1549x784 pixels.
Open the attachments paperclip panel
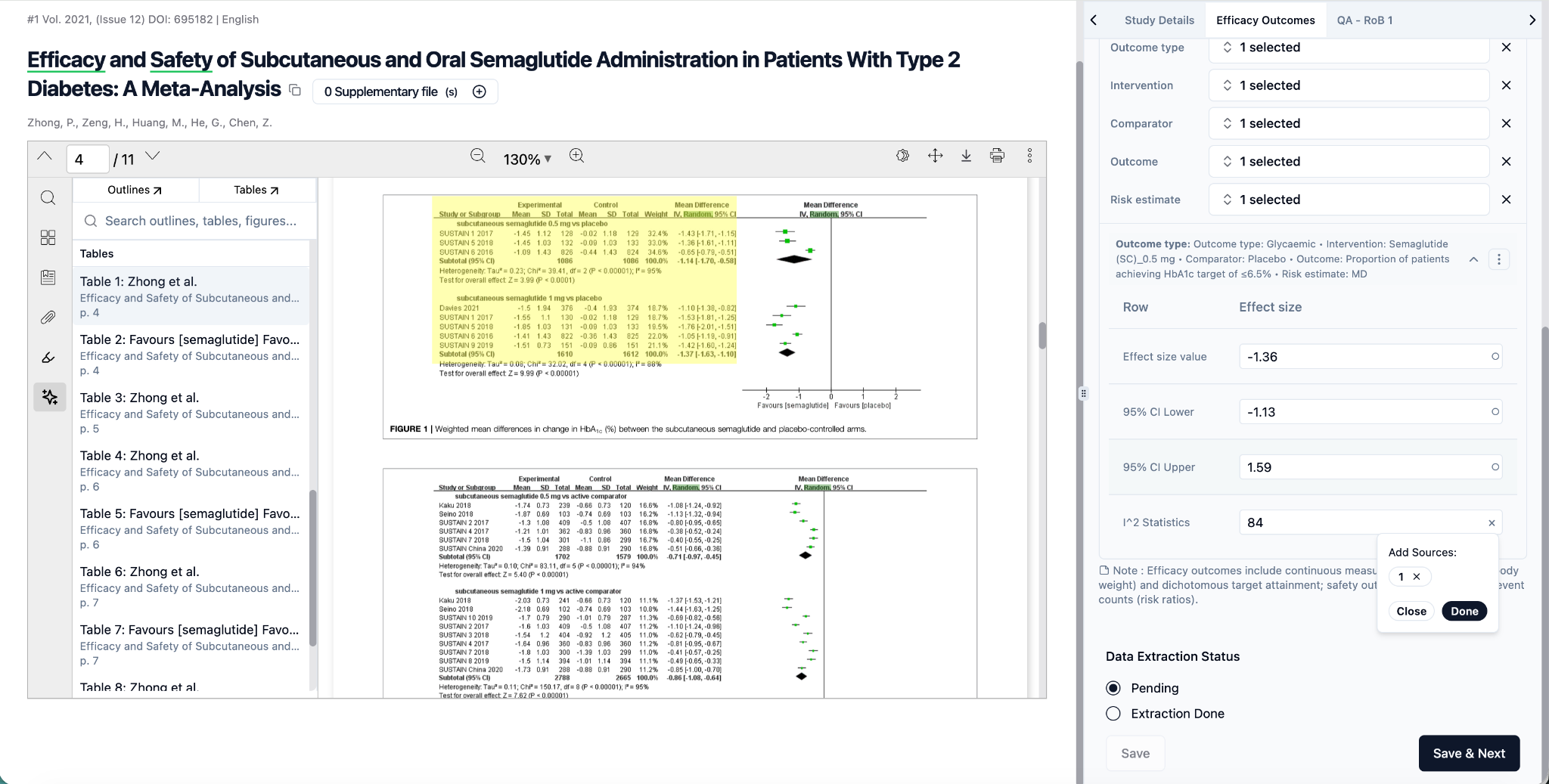tap(48, 318)
